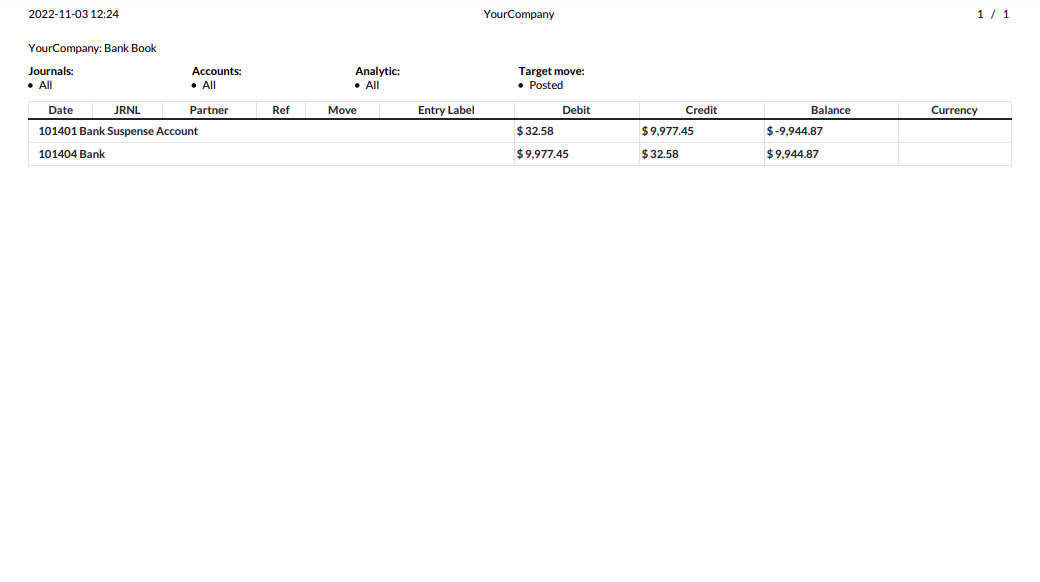Click the $ 32.58 credit of 101404 Bank
1040x582 pixels.
(660, 154)
